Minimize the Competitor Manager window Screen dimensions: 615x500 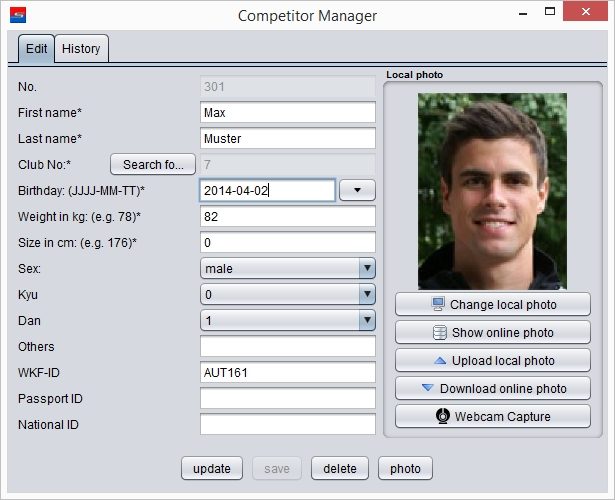[x=523, y=13]
